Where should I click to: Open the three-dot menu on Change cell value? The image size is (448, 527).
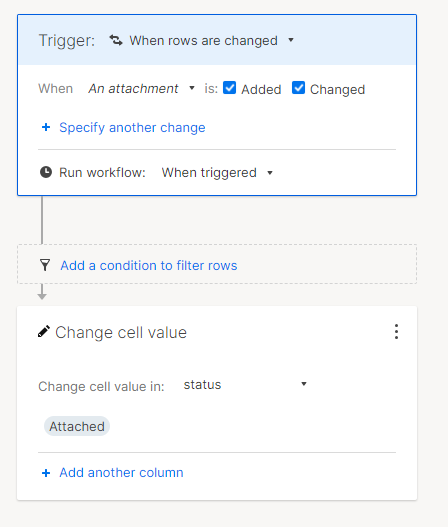[397, 332]
